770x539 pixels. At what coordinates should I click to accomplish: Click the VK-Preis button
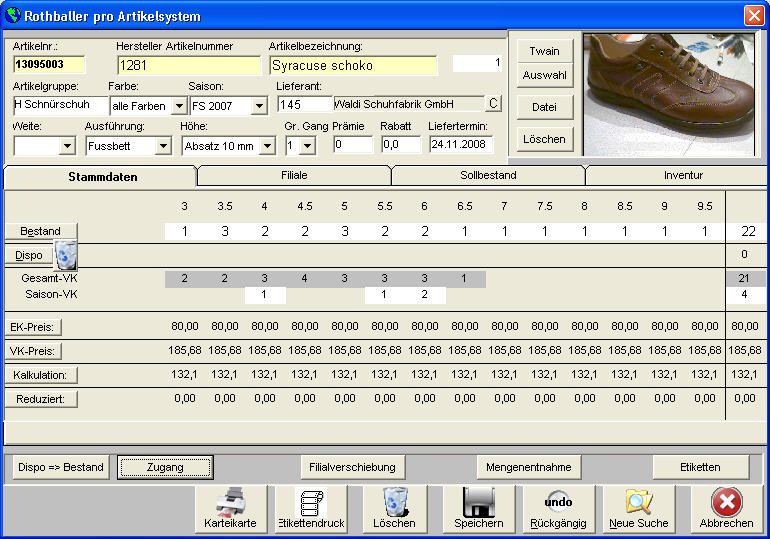(x=32, y=351)
